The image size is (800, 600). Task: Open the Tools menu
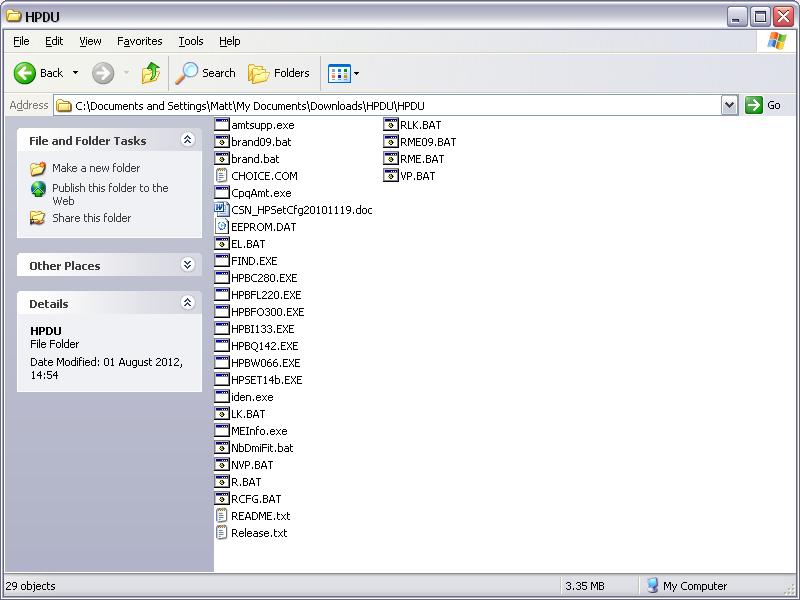click(191, 41)
